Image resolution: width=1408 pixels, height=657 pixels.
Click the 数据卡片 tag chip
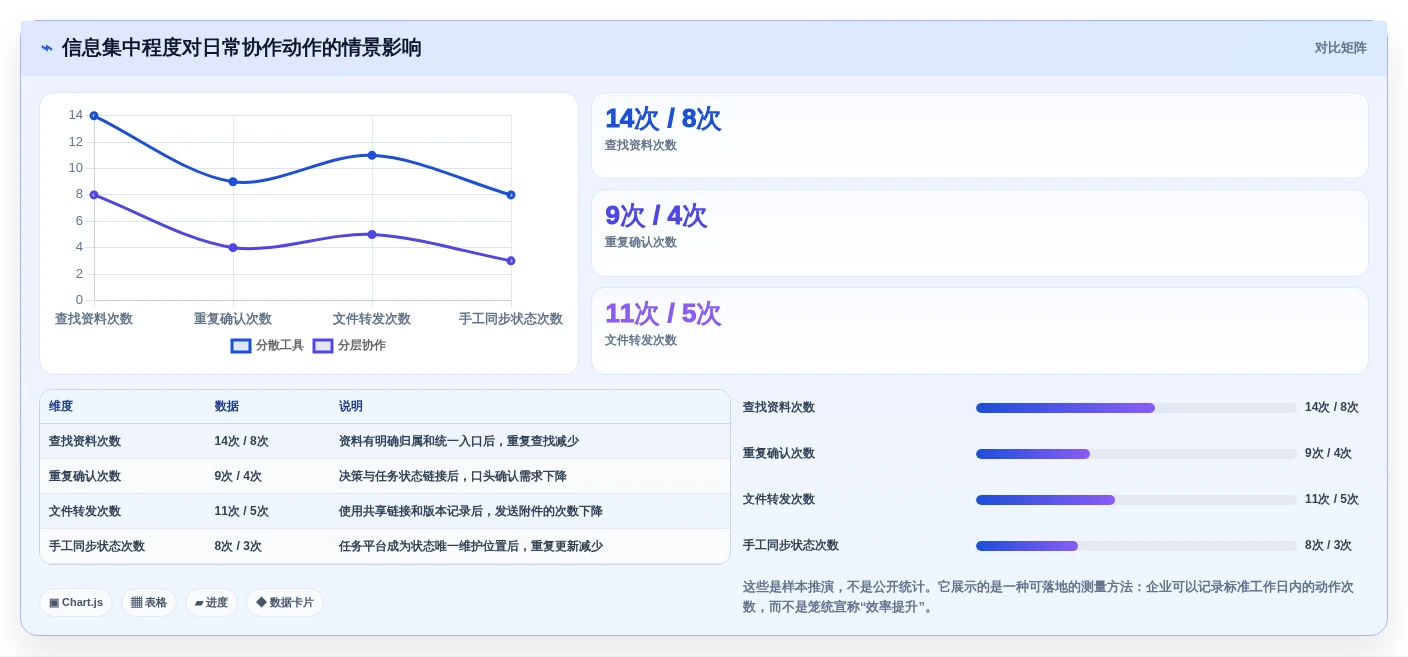(285, 602)
